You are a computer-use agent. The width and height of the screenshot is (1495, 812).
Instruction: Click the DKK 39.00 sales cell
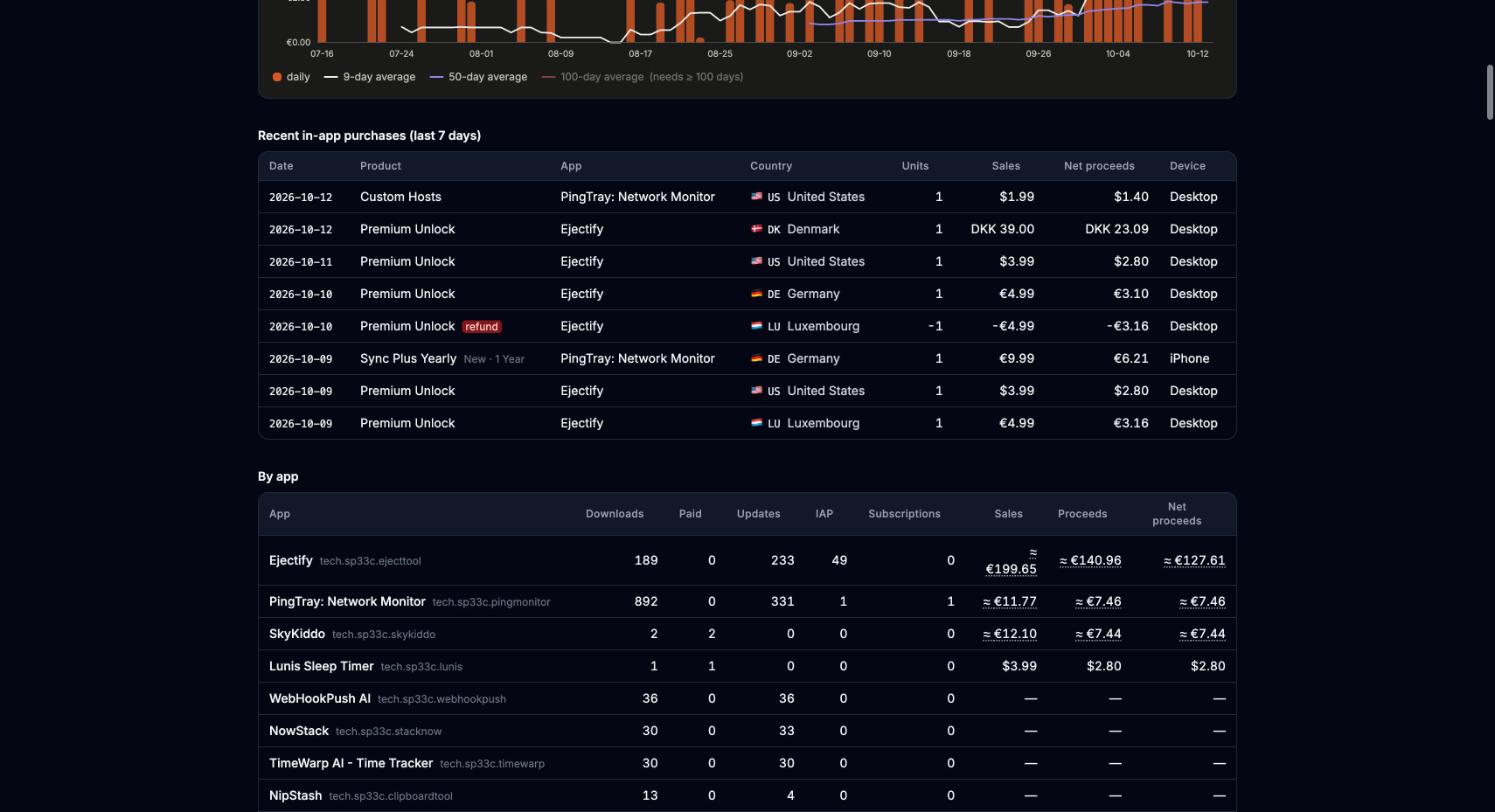[1002, 229]
